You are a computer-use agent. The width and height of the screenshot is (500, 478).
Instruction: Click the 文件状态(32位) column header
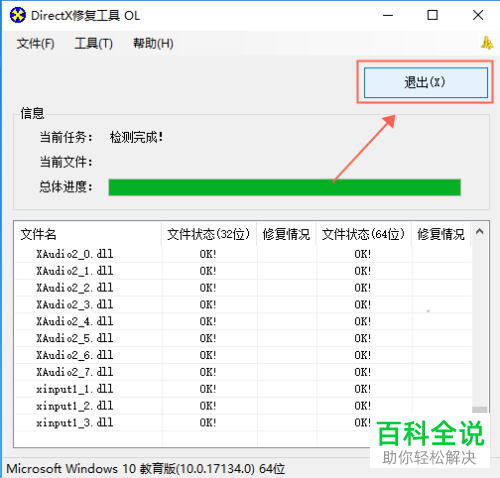(x=209, y=234)
